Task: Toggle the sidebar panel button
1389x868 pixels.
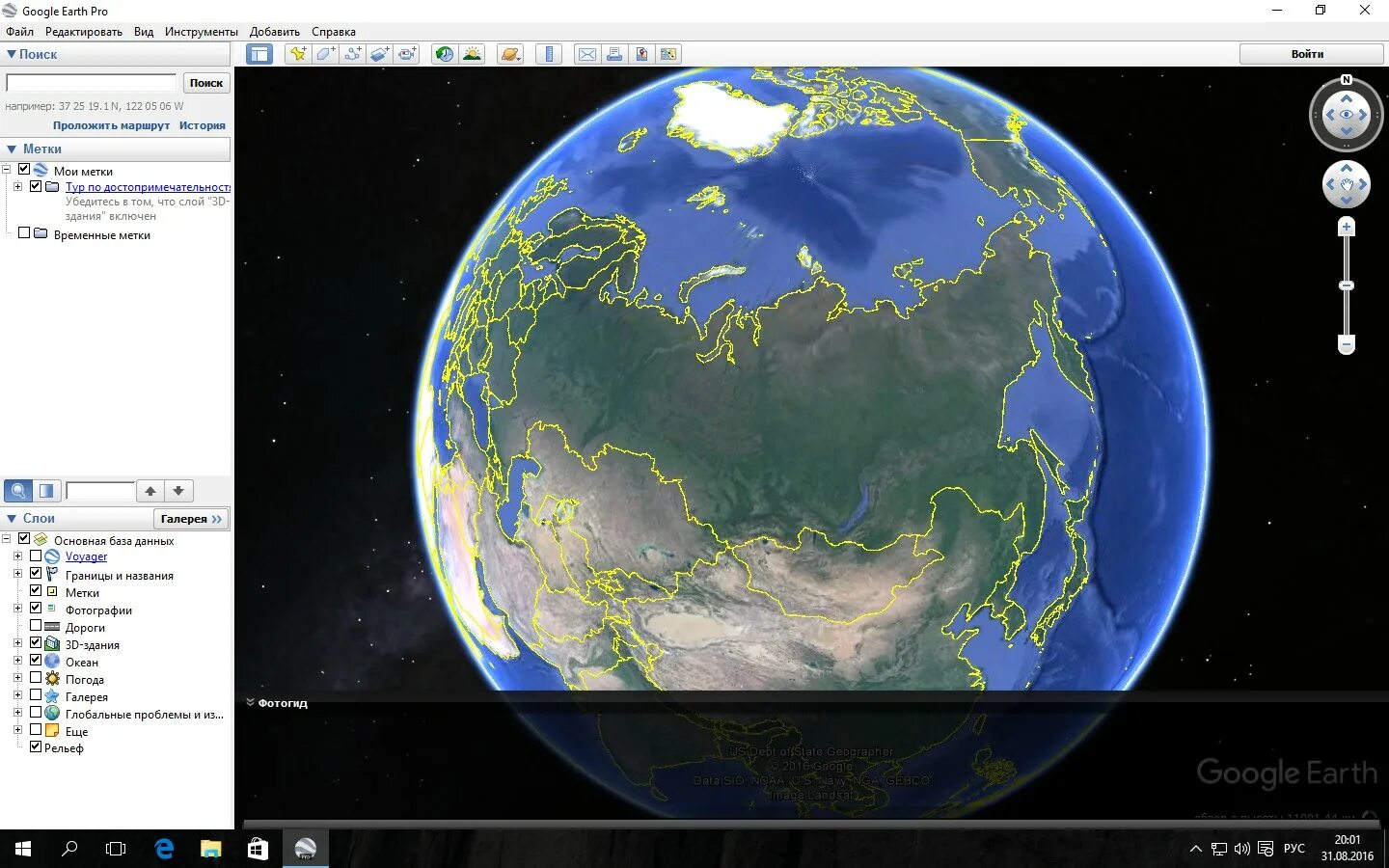Action: pos(259,54)
